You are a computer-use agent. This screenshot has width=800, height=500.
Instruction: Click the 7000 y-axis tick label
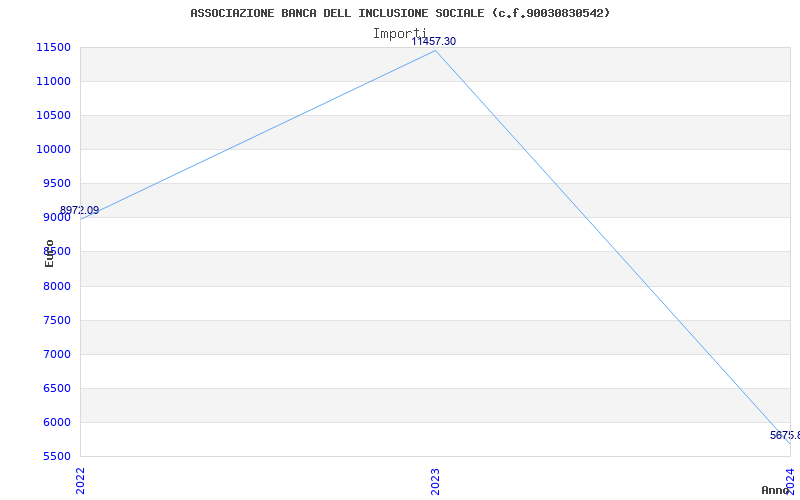point(57,355)
